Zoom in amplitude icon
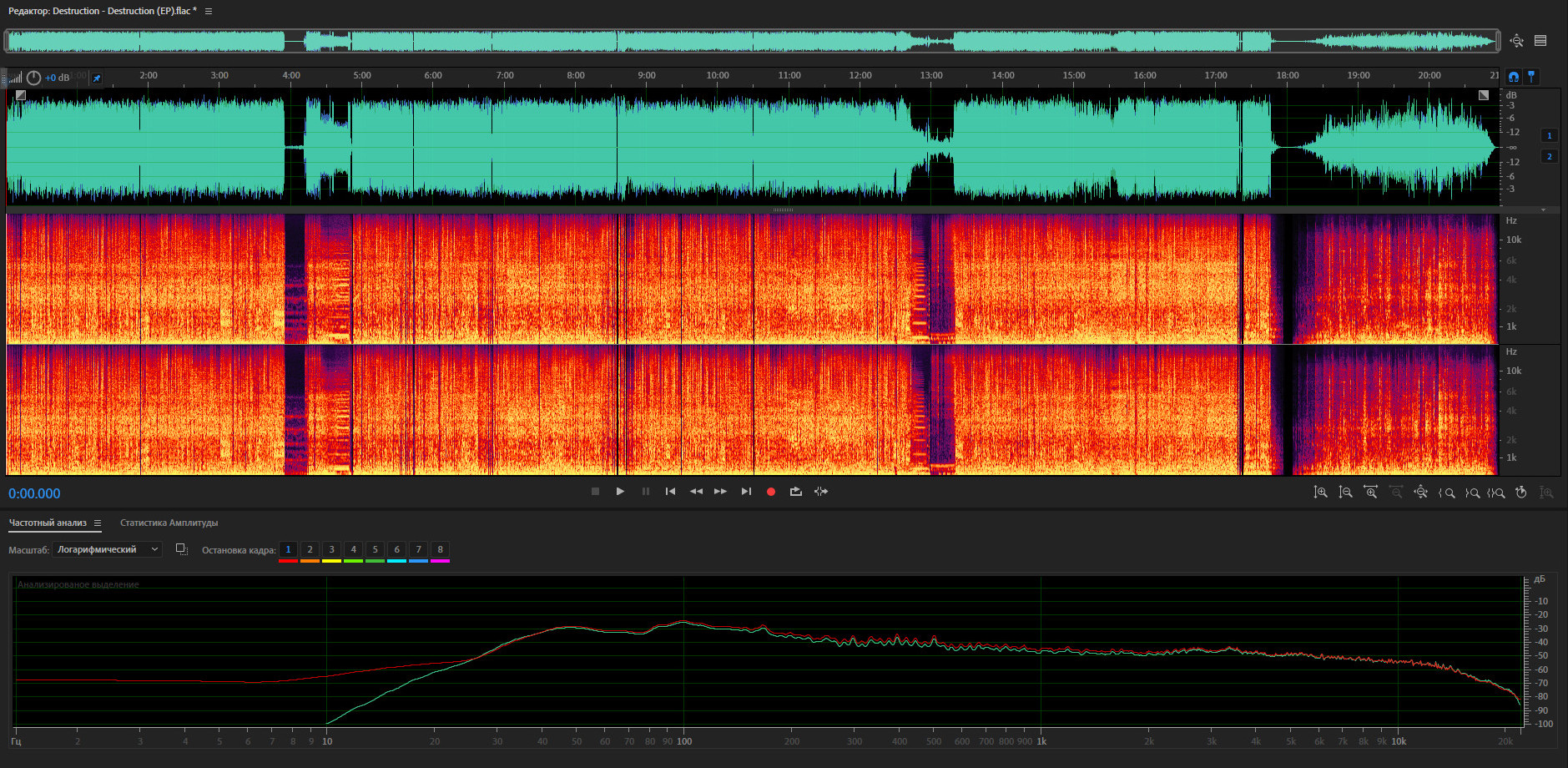 coord(1320,493)
